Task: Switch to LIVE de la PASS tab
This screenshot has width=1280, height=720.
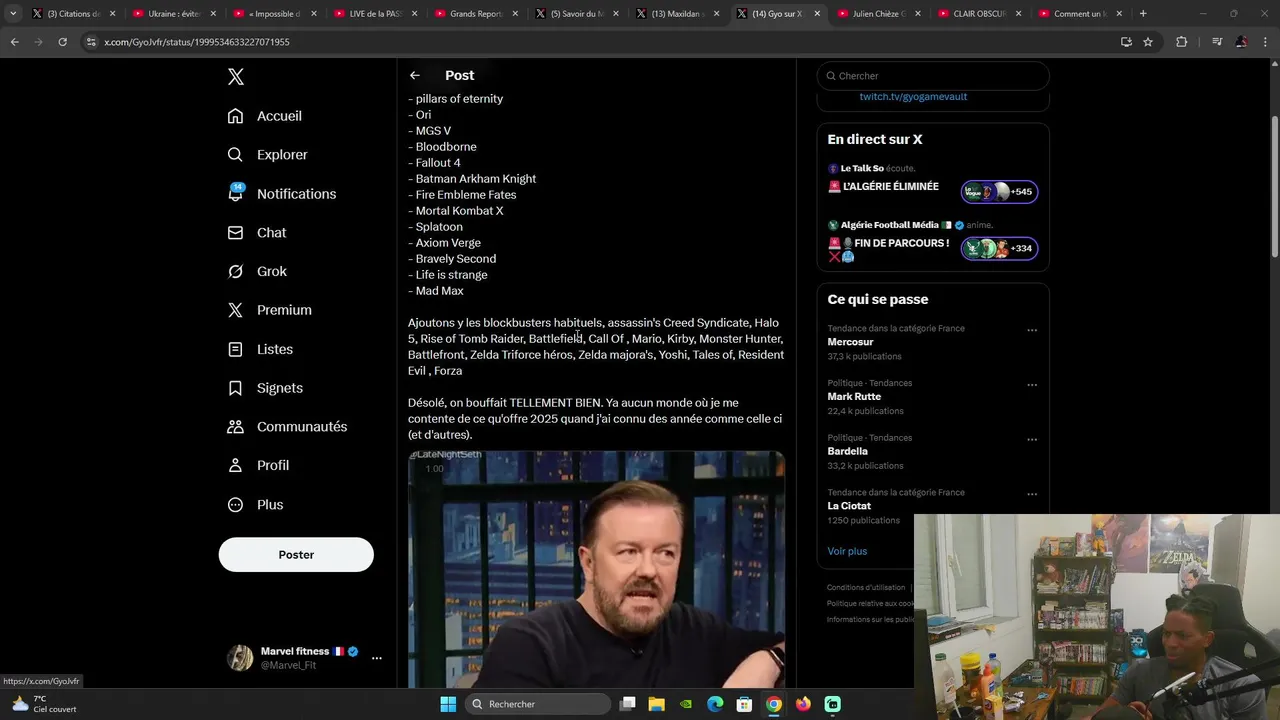Action: pyautogui.click(x=374, y=14)
